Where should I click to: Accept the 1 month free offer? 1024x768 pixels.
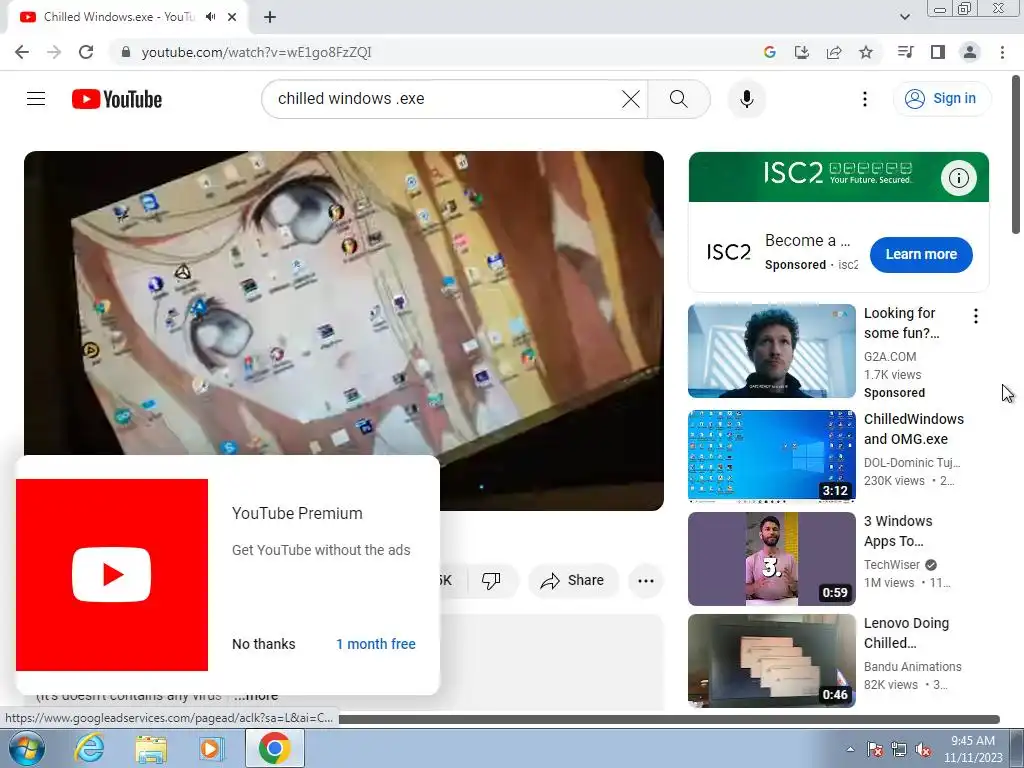click(x=376, y=644)
